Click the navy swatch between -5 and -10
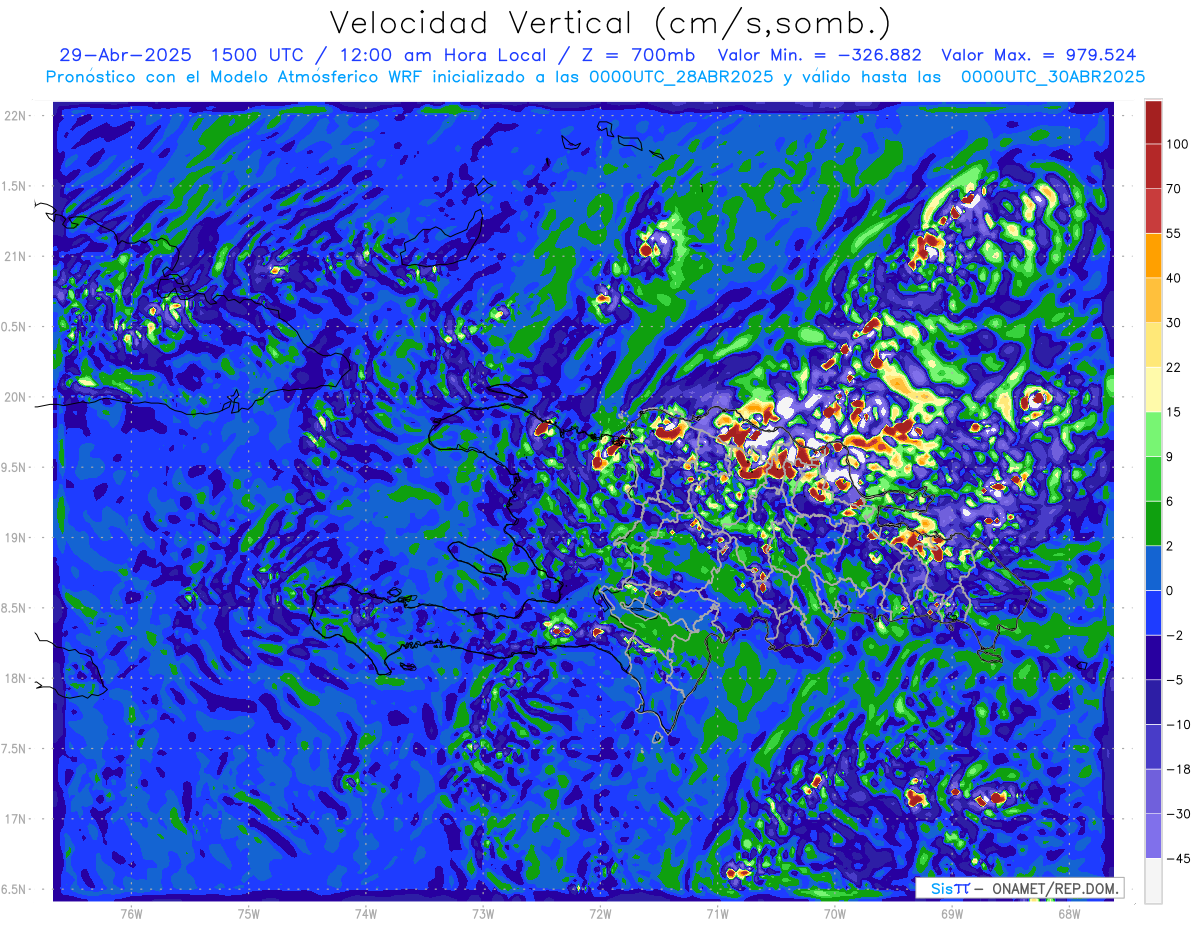 point(1153,702)
